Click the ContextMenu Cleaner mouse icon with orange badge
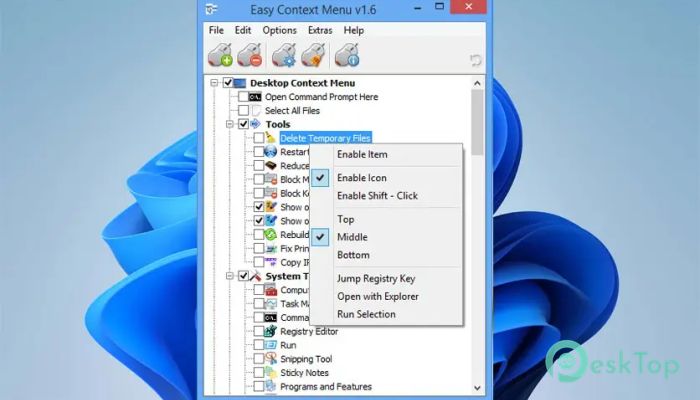 pos(313,55)
